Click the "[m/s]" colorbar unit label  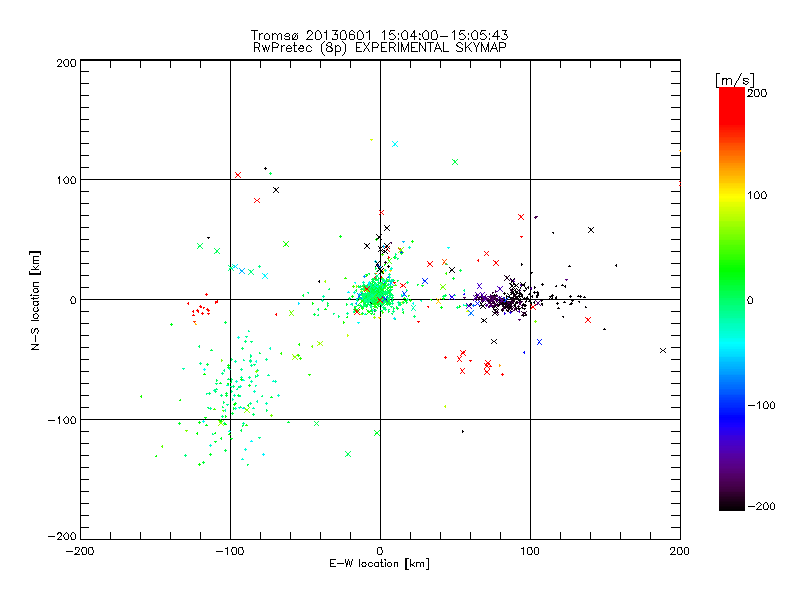[x=734, y=80]
